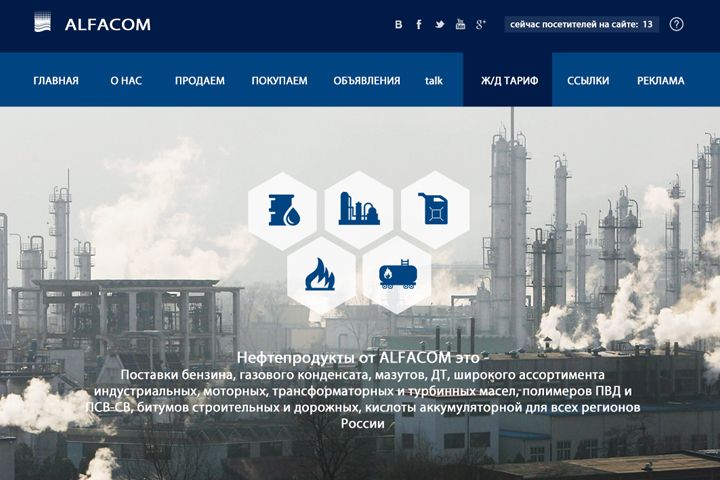Open the РЕКЛАМА menu link
This screenshot has height=480, width=720.
point(660,81)
